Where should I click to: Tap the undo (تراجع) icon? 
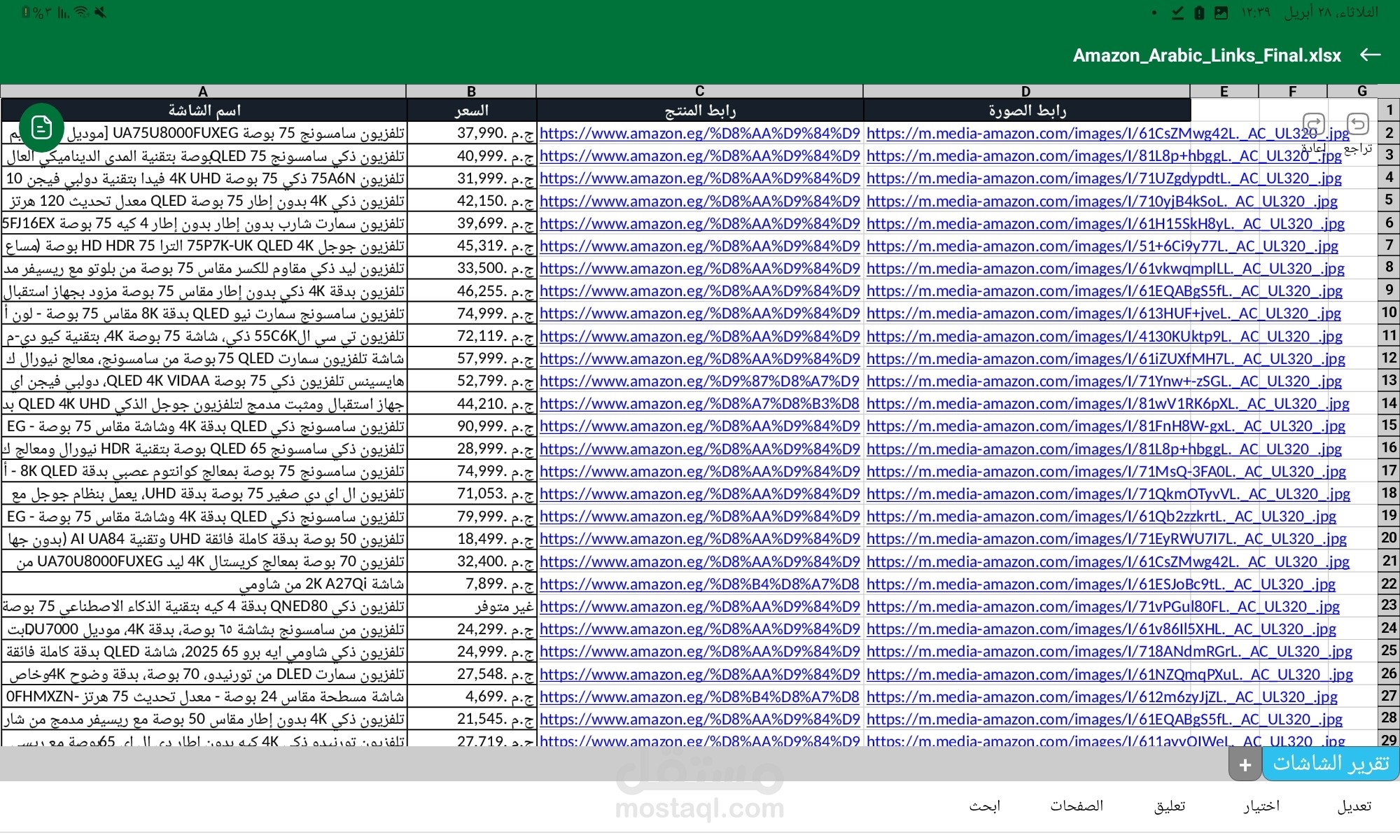[x=1358, y=125]
